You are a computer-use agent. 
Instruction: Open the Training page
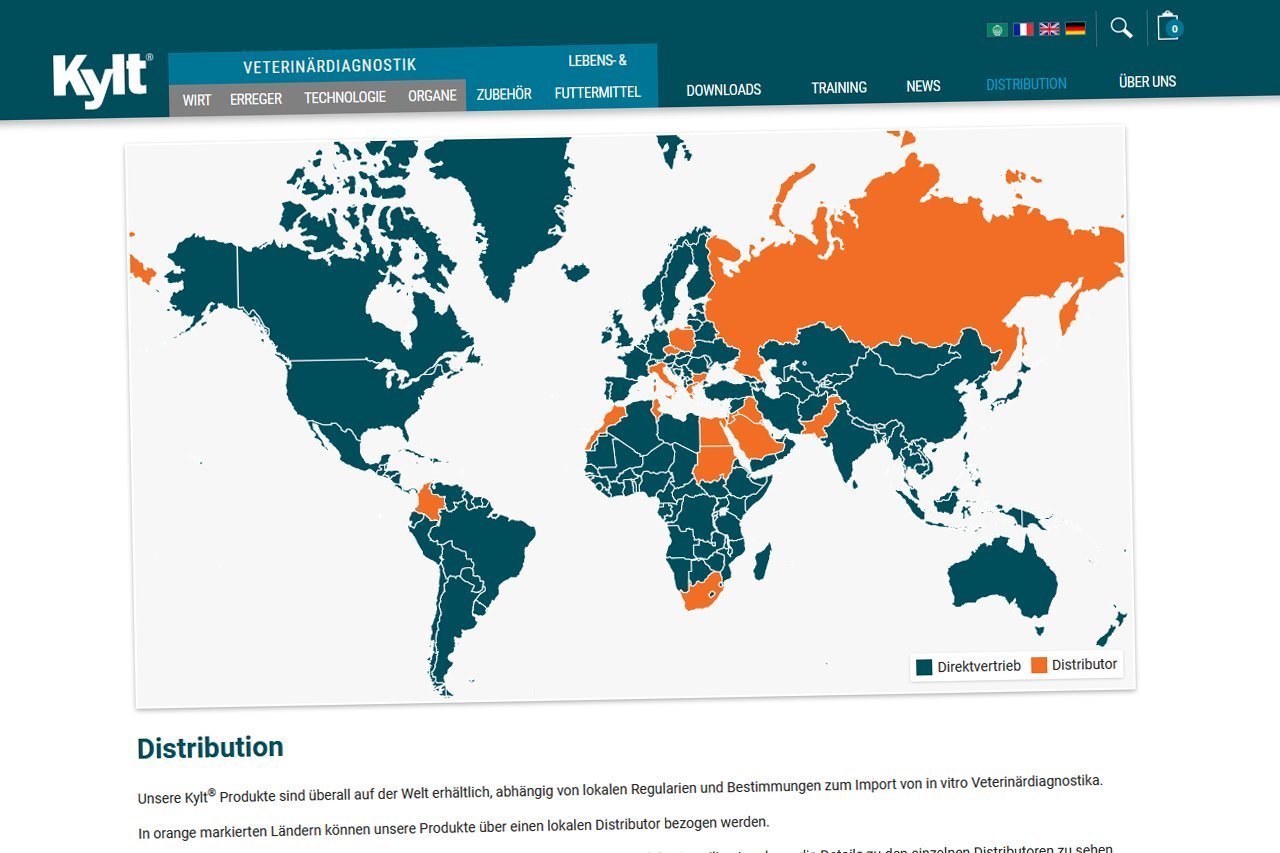point(838,88)
